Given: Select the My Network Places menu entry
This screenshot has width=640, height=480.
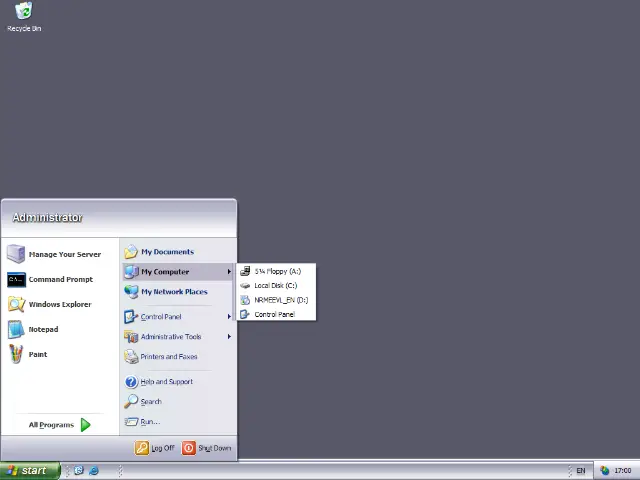Looking at the screenshot, I should click(x=178, y=292).
